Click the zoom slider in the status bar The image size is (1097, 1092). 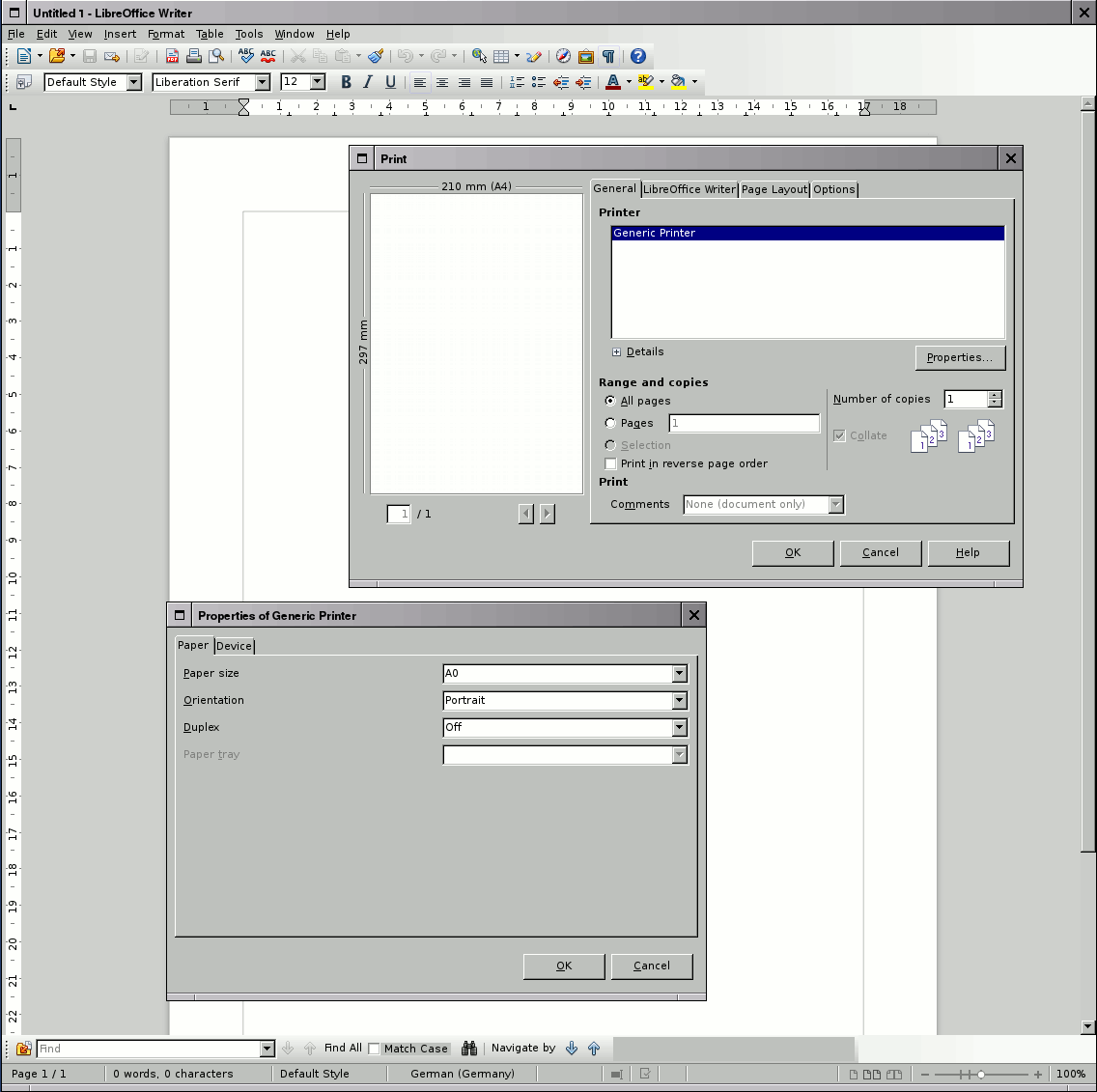pyautogui.click(x=981, y=1074)
